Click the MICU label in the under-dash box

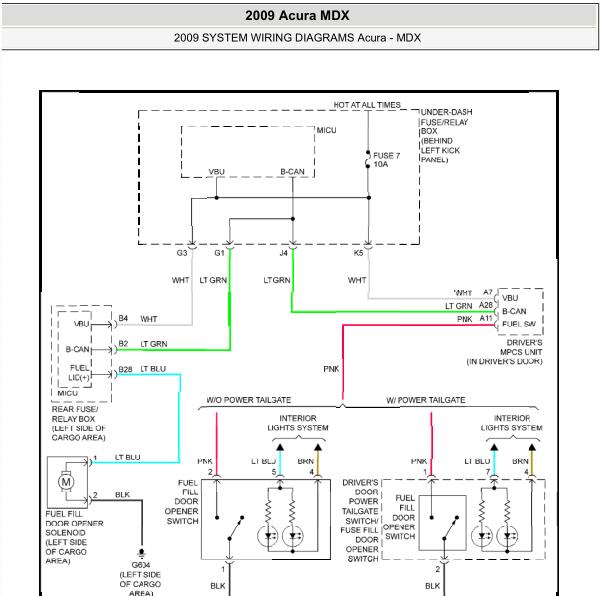327,130
